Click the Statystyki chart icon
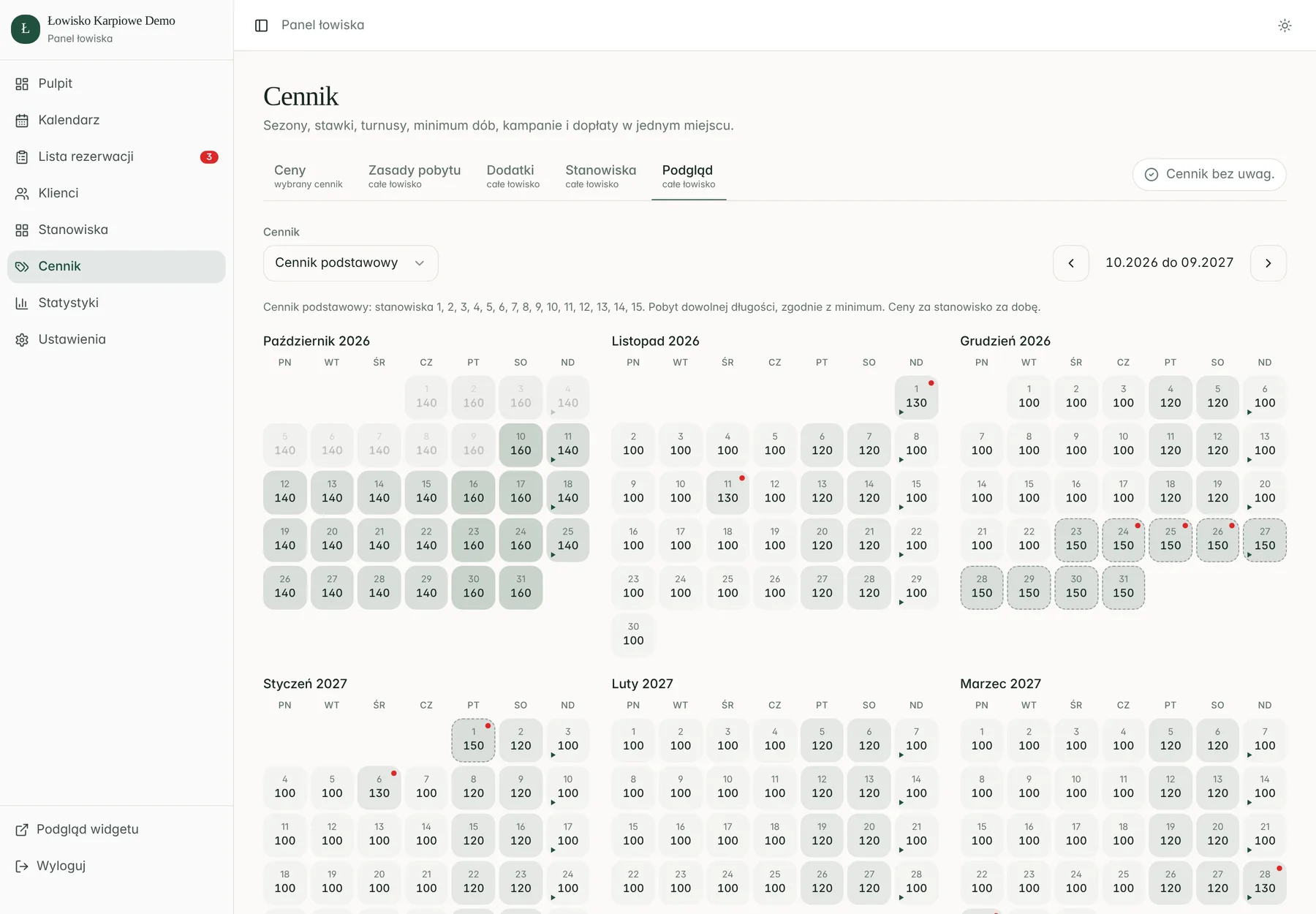 [22, 303]
